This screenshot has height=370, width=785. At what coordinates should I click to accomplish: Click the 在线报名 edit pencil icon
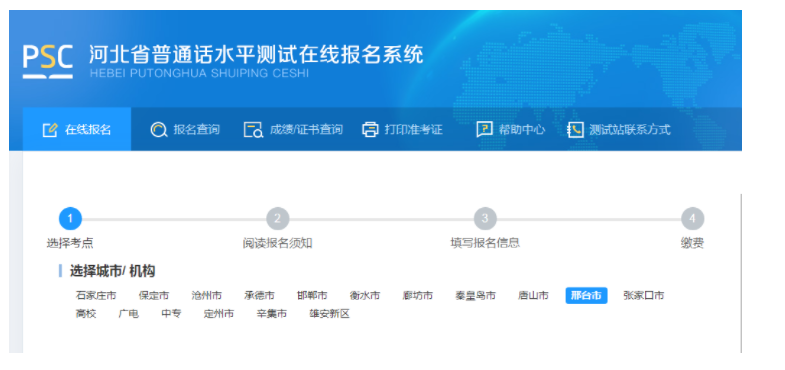pyautogui.click(x=50, y=130)
